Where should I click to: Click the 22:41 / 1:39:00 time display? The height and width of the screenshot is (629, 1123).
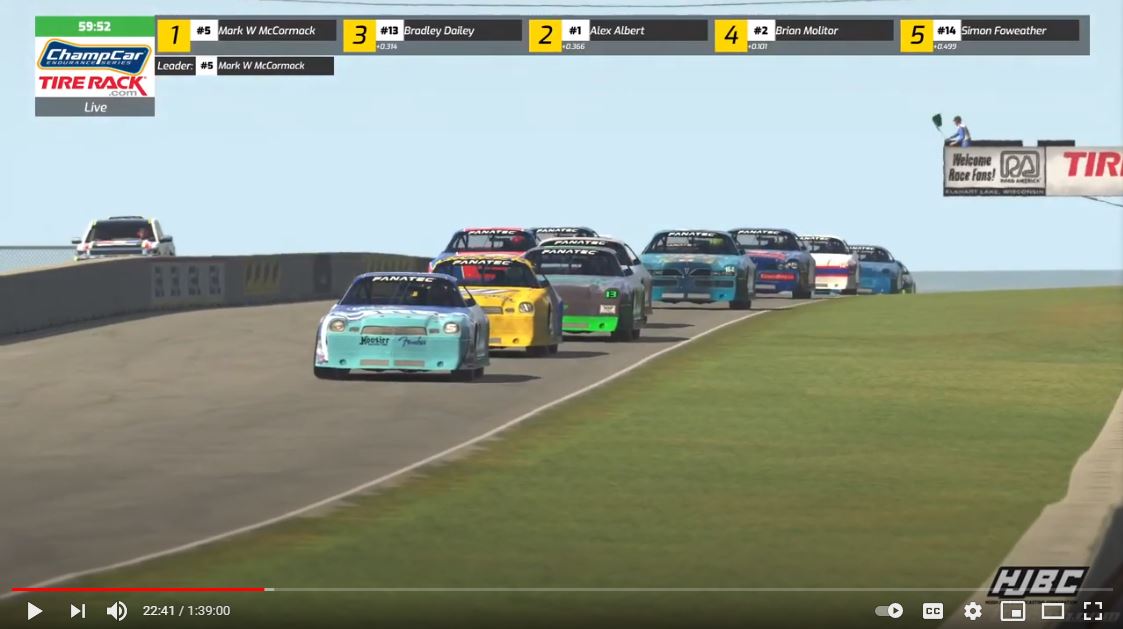pyautogui.click(x=186, y=611)
